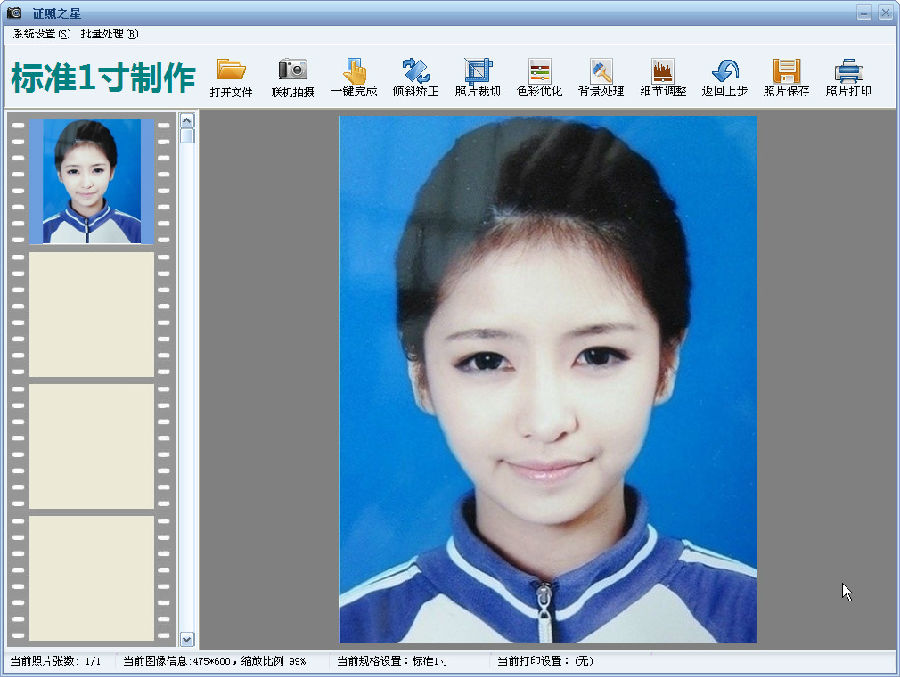This screenshot has height=677, width=900.
Task: Save the photo via 照片保存
Action: pos(786,78)
